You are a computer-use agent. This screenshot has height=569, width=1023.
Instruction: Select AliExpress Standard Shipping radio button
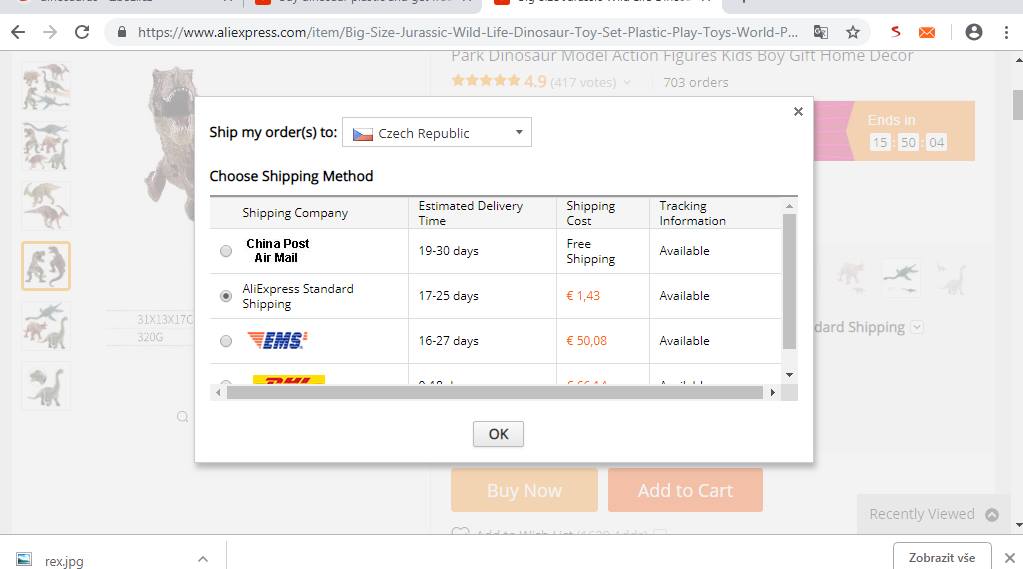226,296
